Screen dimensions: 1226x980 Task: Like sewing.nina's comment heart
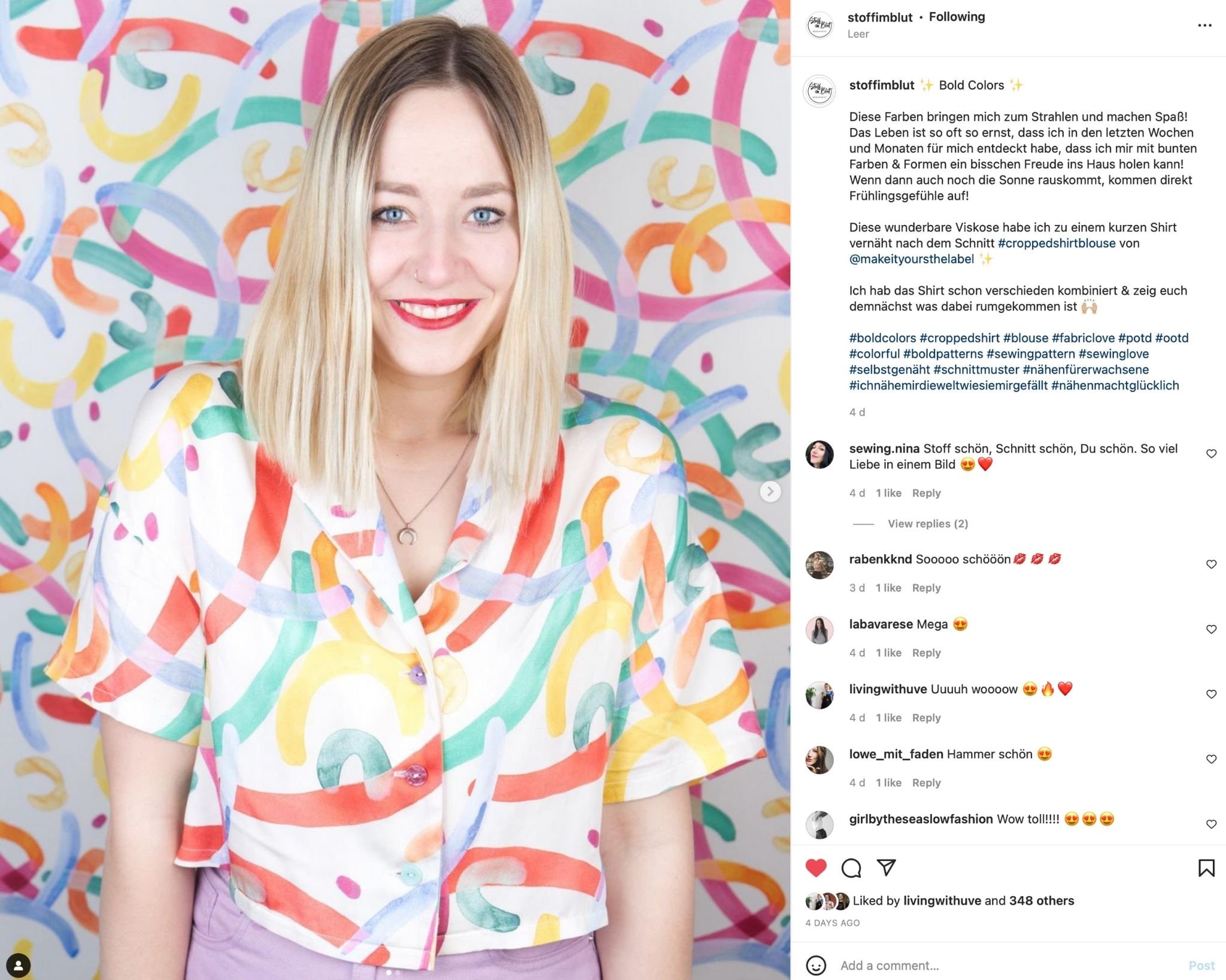pyautogui.click(x=1211, y=454)
